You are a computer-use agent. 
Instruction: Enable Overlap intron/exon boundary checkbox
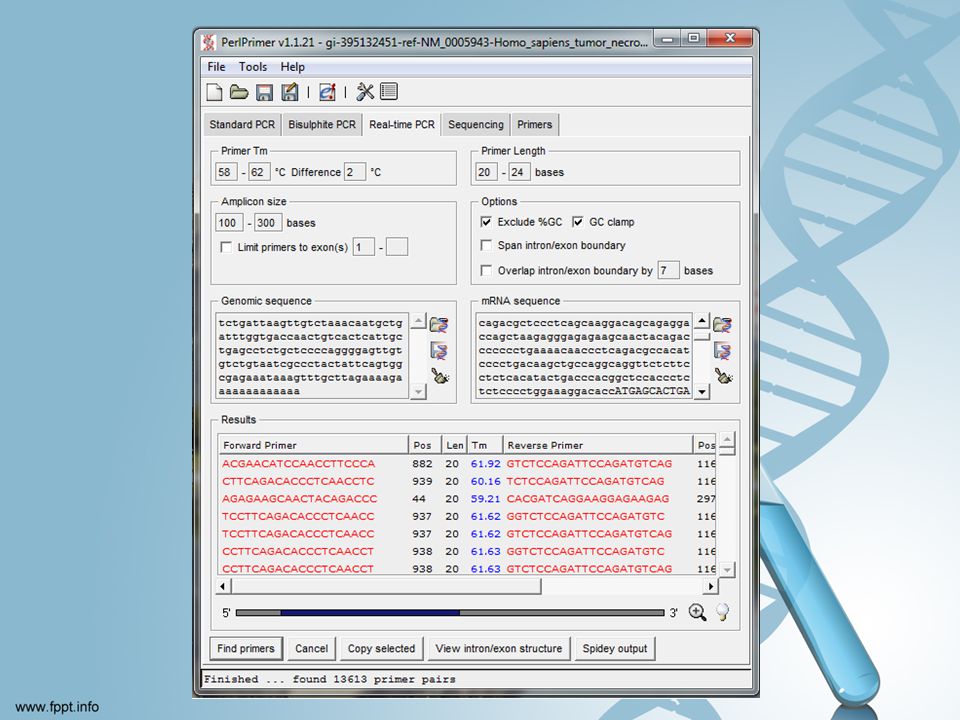[486, 270]
